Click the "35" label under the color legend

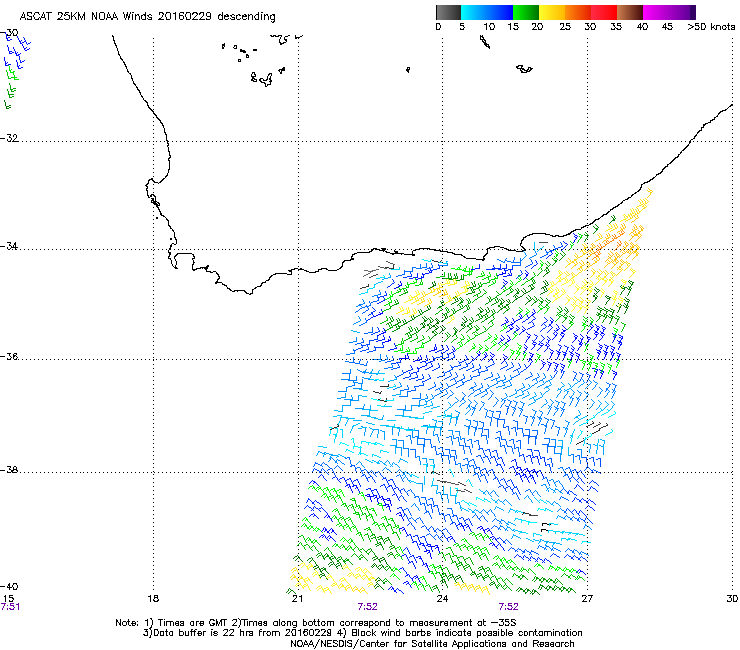click(616, 27)
